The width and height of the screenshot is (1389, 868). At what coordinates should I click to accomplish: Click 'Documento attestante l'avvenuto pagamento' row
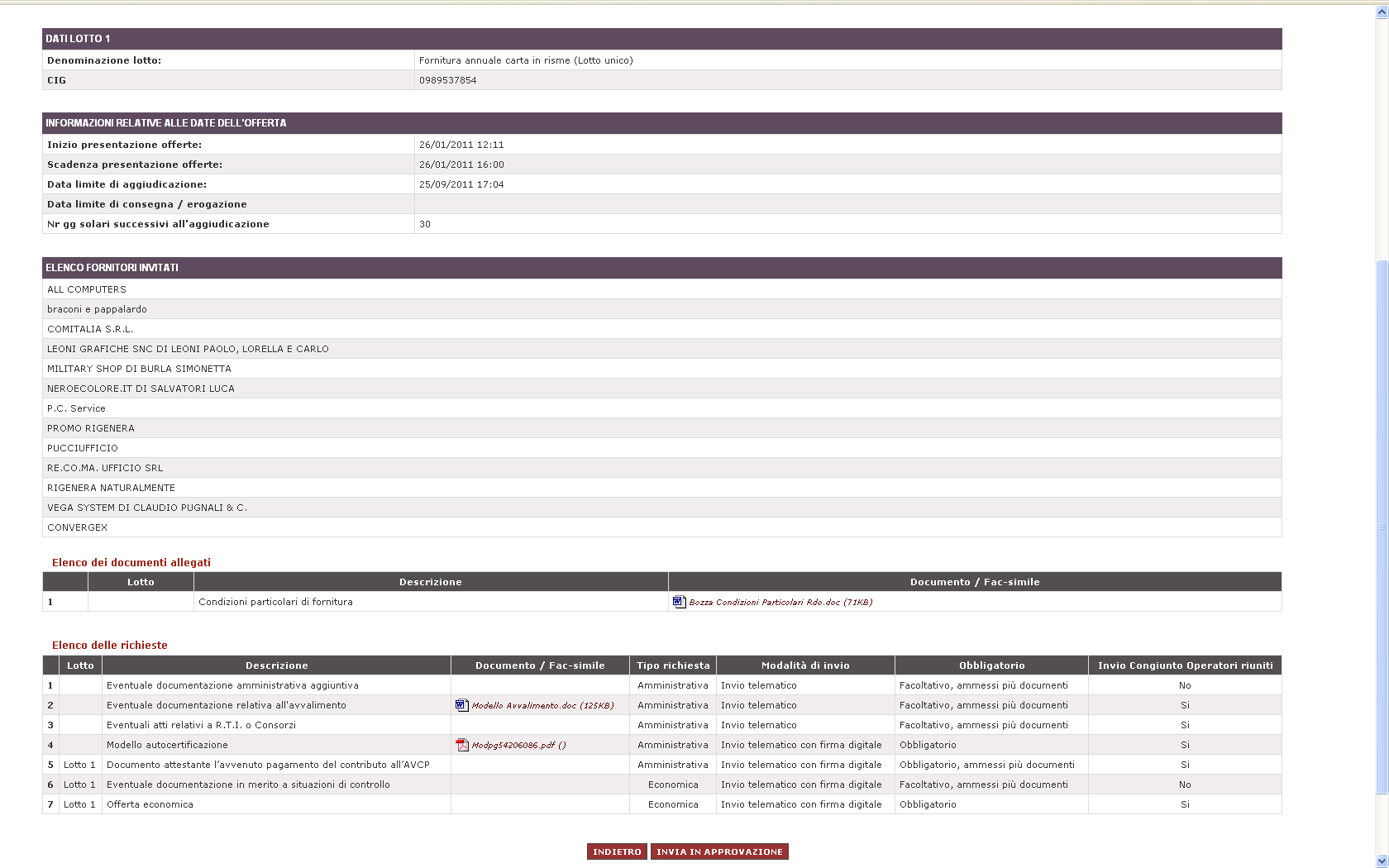click(661, 765)
